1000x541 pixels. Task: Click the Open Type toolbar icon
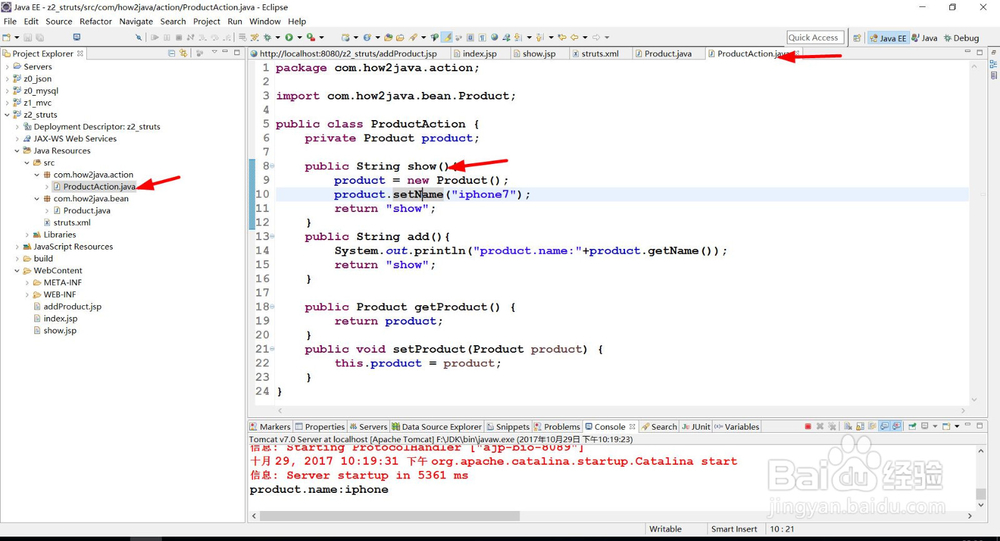click(x=388, y=37)
